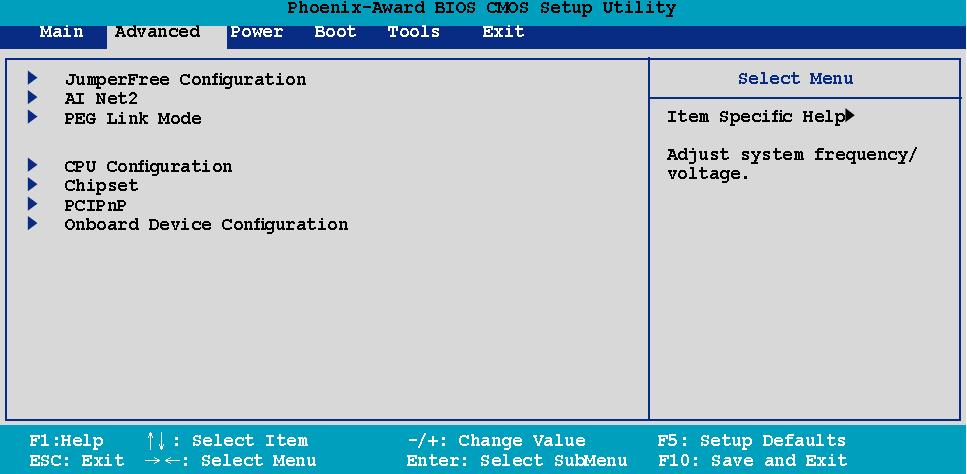Screen dimensions: 967x474
Task: Expand arrow beside CPU Configuration
Action: 33,165
